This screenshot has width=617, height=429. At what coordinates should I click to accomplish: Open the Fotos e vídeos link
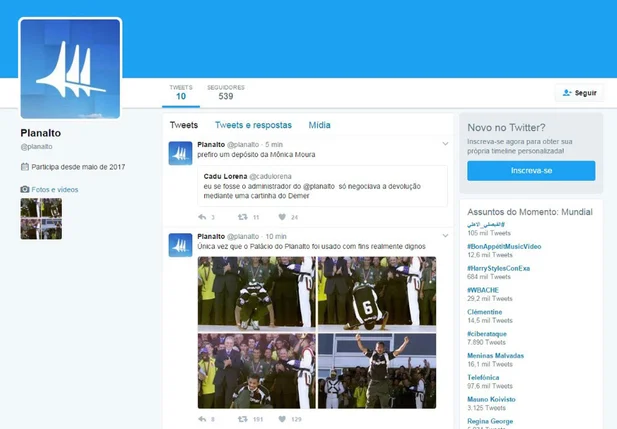click(55, 190)
